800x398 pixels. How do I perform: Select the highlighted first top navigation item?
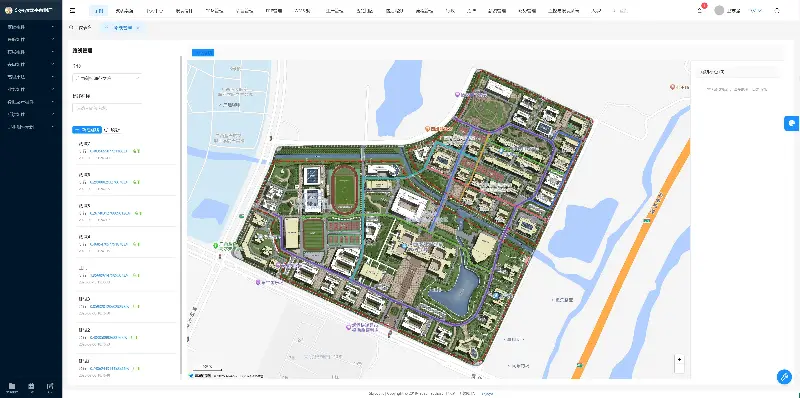(98, 10)
